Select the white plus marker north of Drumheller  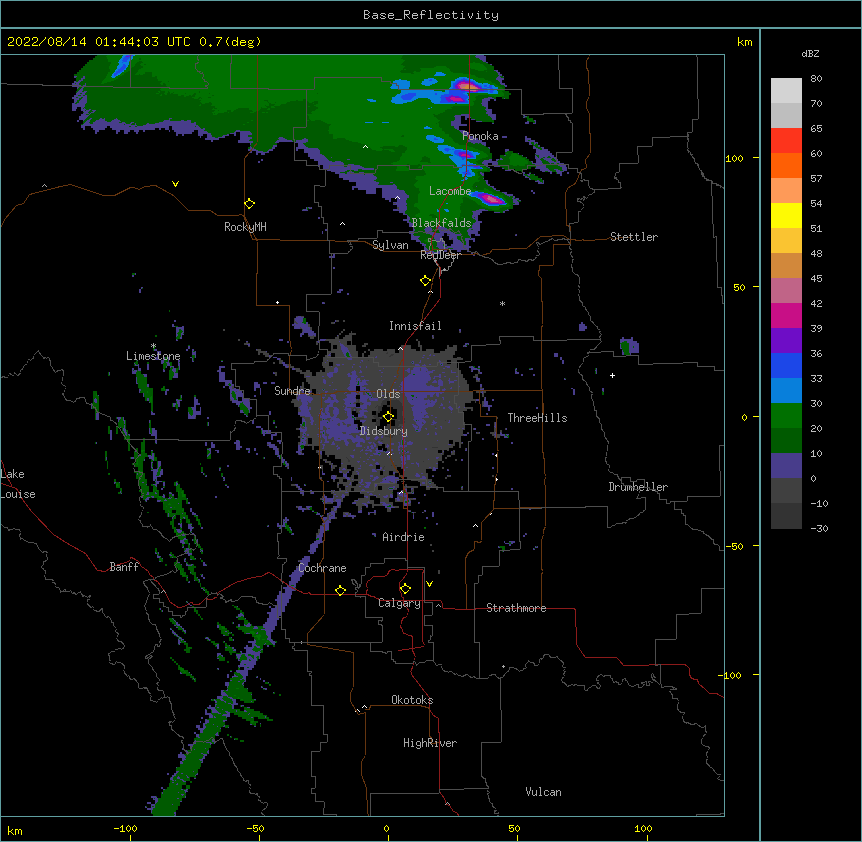tap(612, 375)
